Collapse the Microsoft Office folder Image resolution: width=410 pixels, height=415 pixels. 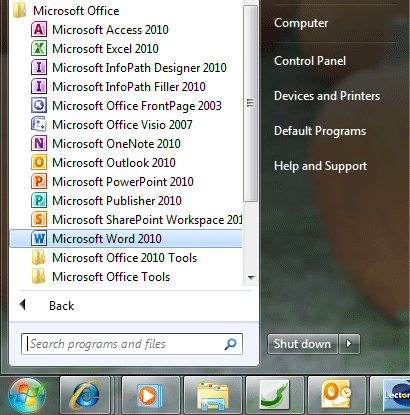[66, 11]
